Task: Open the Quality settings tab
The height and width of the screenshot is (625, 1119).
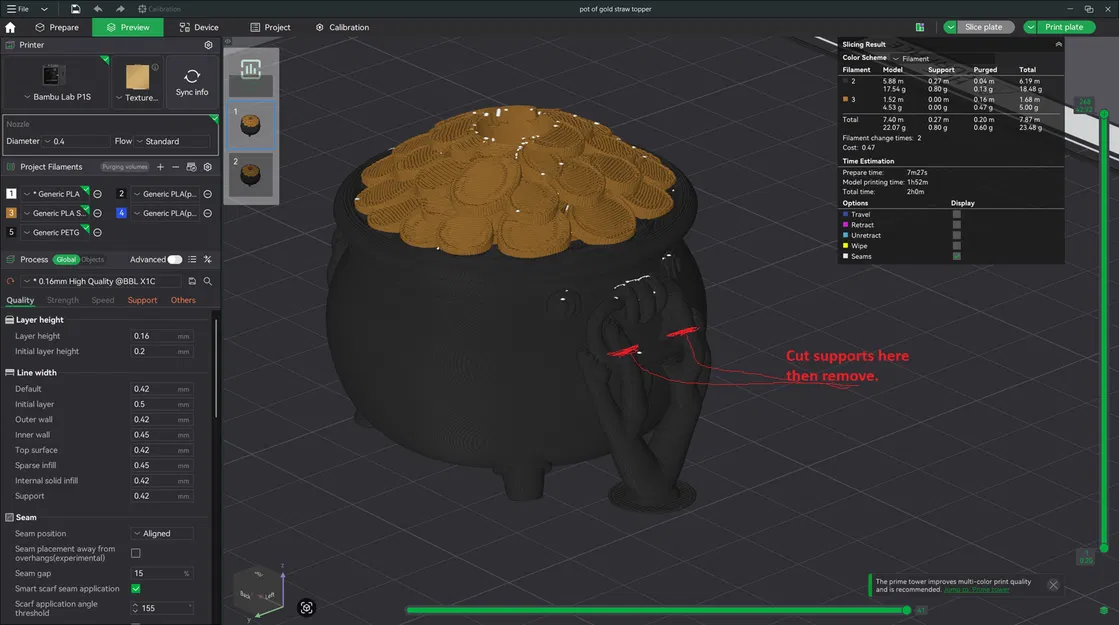Action: 20,300
